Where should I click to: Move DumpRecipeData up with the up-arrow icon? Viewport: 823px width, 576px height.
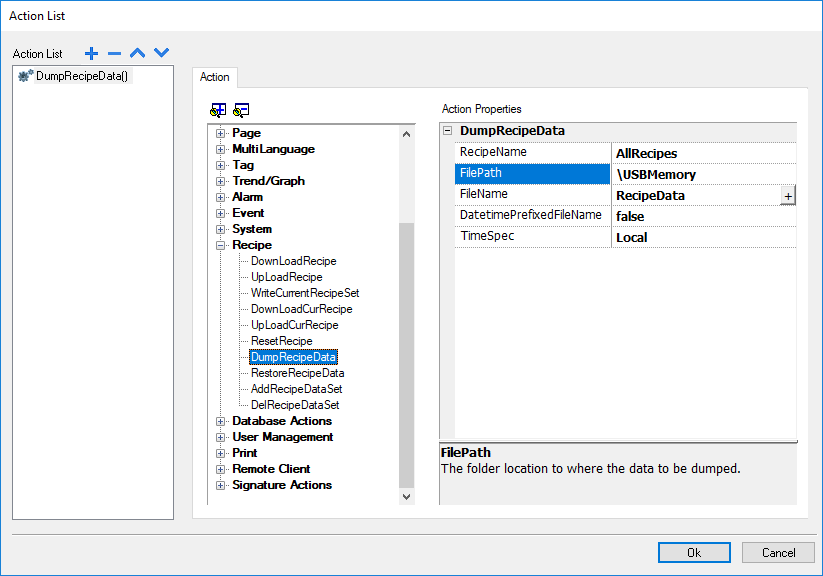click(137, 53)
